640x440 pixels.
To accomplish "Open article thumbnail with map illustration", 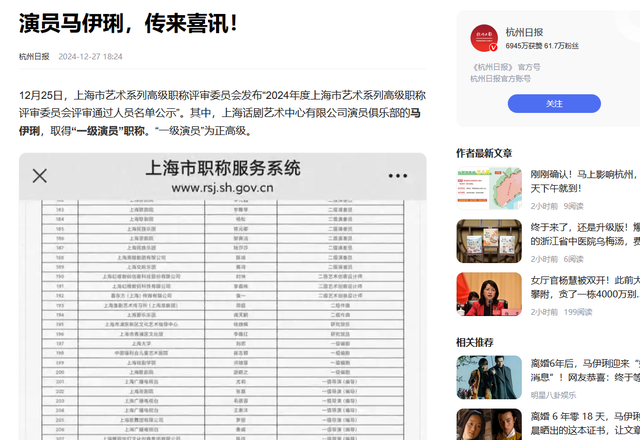I will click(489, 188).
